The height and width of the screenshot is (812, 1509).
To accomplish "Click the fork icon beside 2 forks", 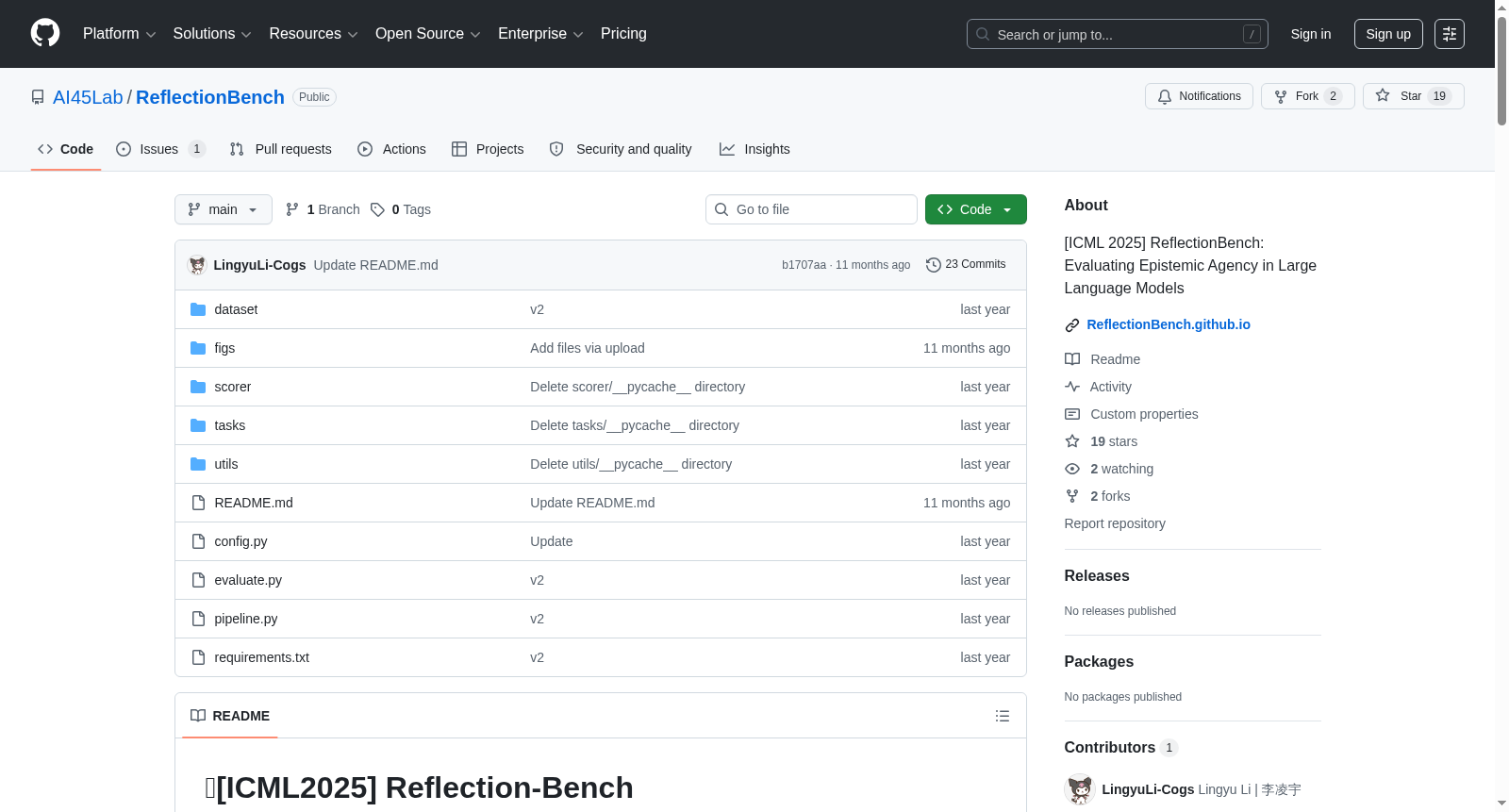I will (x=1072, y=496).
